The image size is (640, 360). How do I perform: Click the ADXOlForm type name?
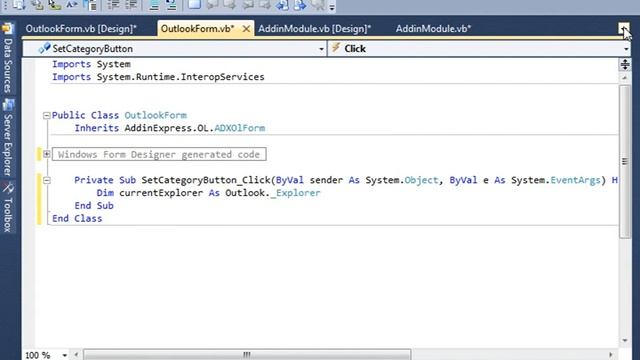click(240, 128)
